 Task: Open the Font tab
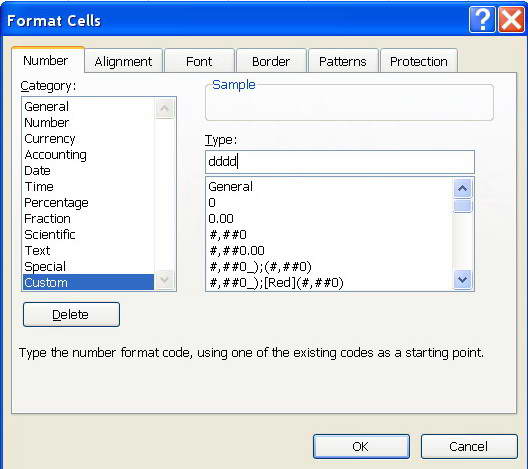point(199,61)
